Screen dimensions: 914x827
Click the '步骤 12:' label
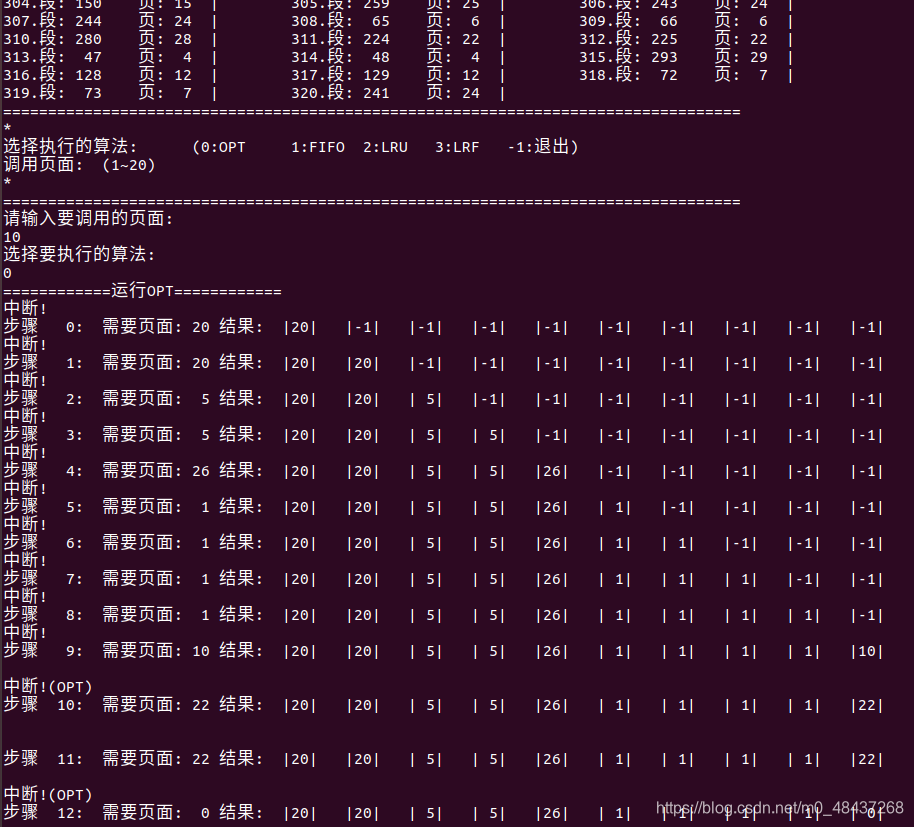point(43,813)
